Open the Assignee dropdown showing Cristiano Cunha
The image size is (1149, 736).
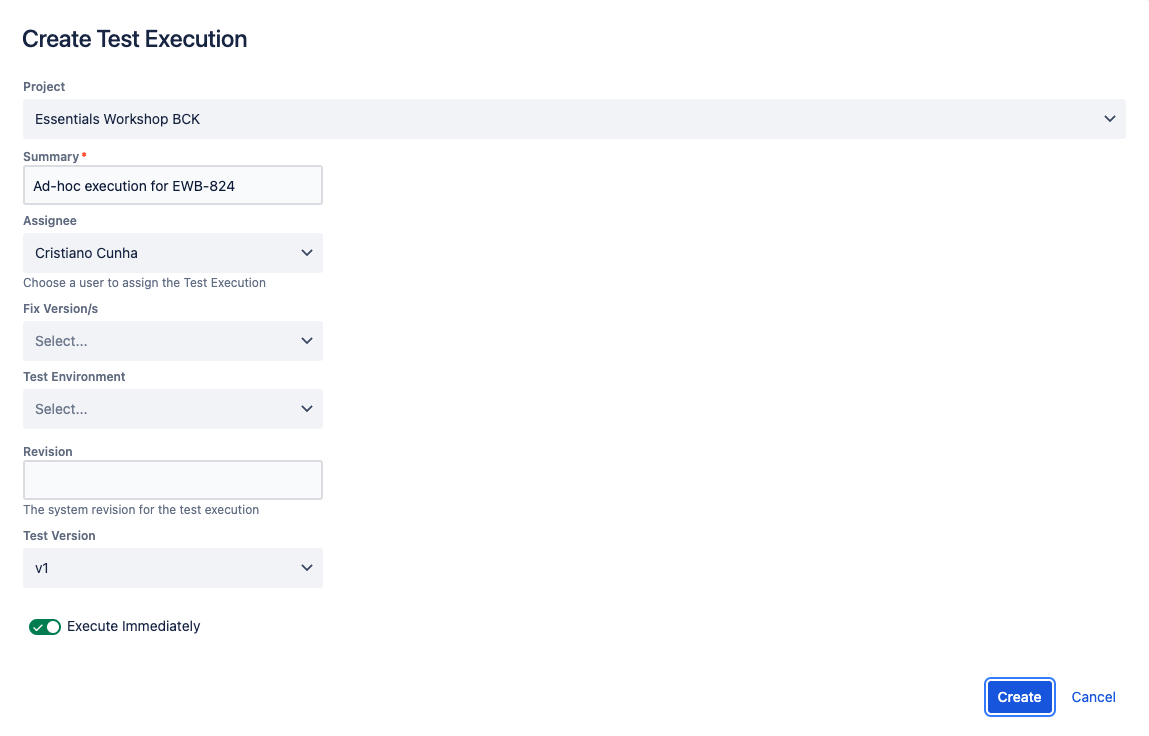[173, 253]
